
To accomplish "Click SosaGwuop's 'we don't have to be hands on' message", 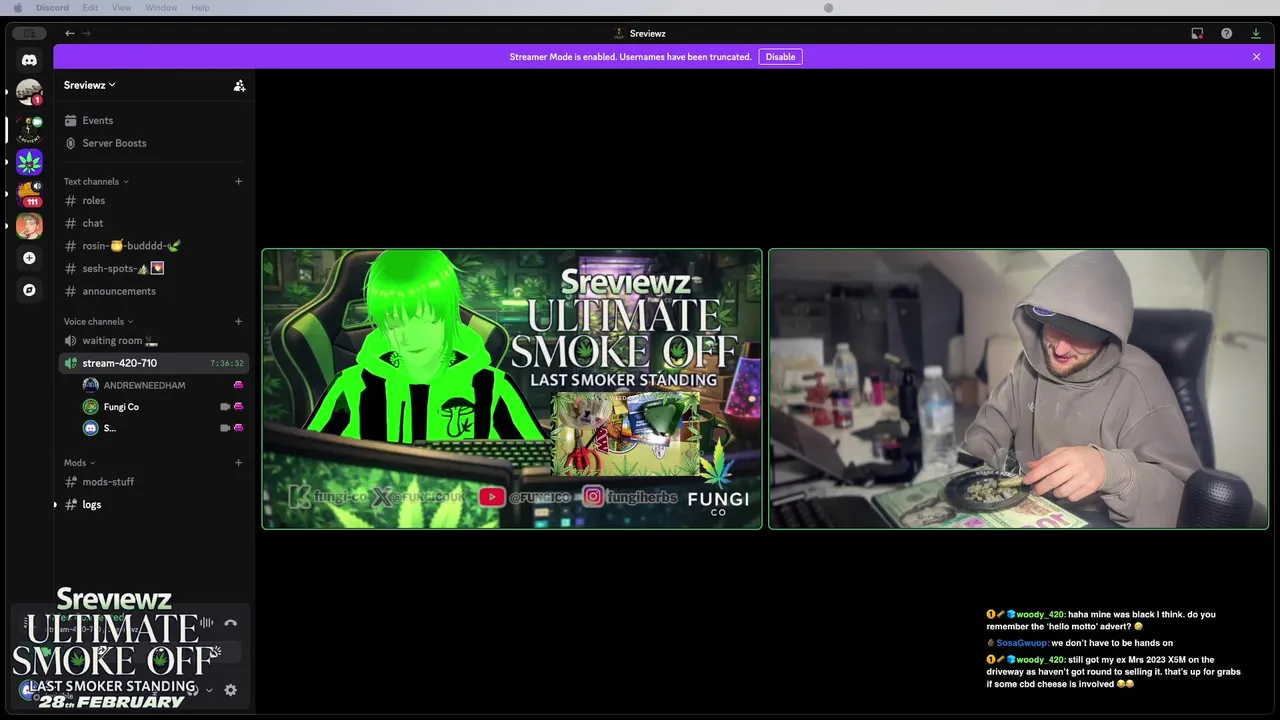I will (1080, 643).
